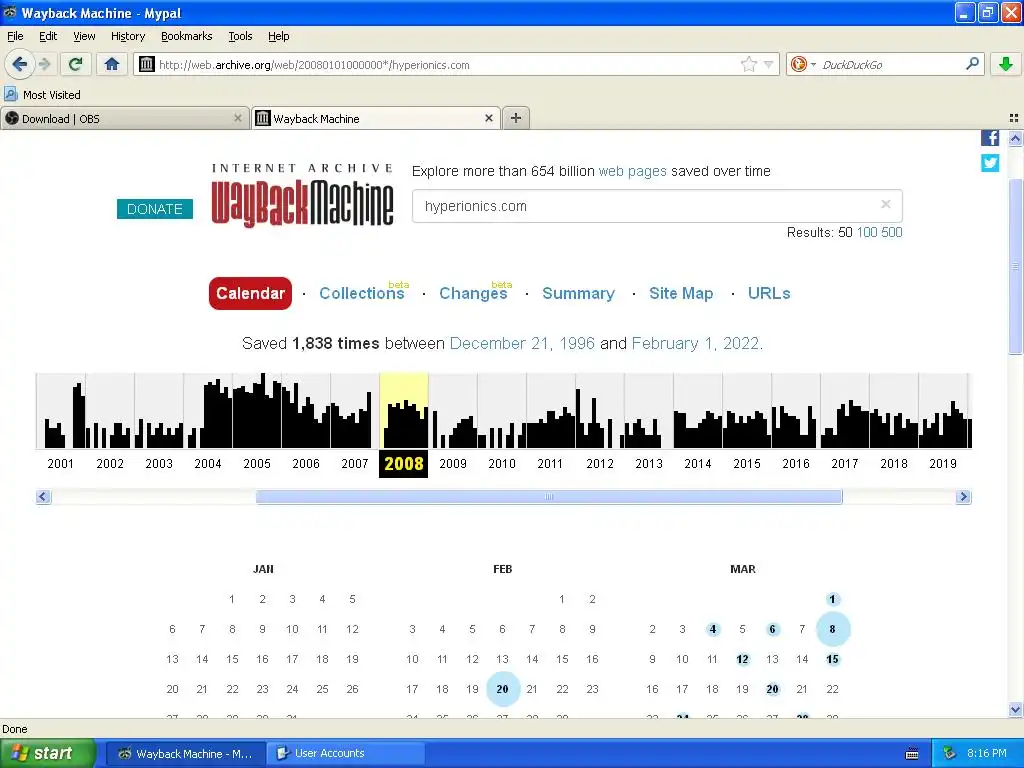The width and height of the screenshot is (1024, 768).
Task: Select highlighted year 2008 in timeline
Action: click(404, 463)
